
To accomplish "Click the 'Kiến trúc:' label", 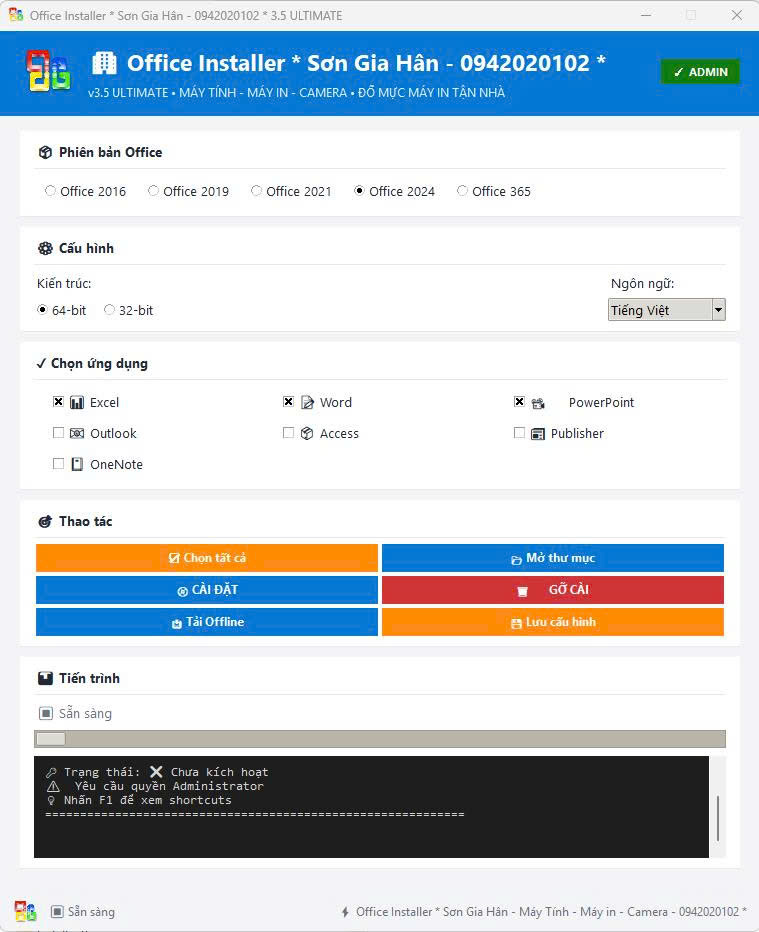I will pyautogui.click(x=64, y=284).
